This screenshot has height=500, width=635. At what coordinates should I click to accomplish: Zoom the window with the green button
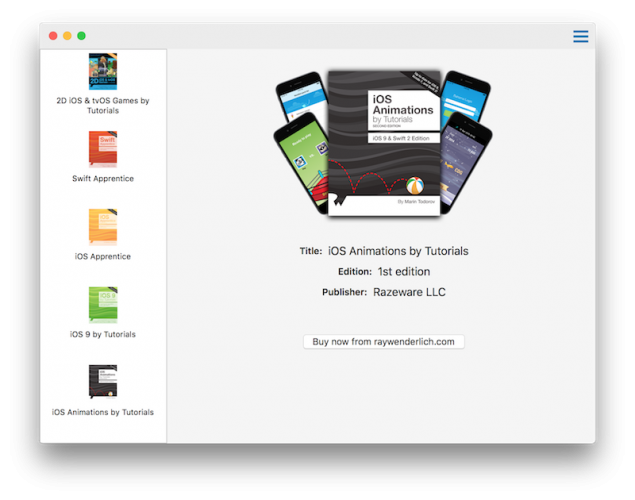(x=81, y=36)
